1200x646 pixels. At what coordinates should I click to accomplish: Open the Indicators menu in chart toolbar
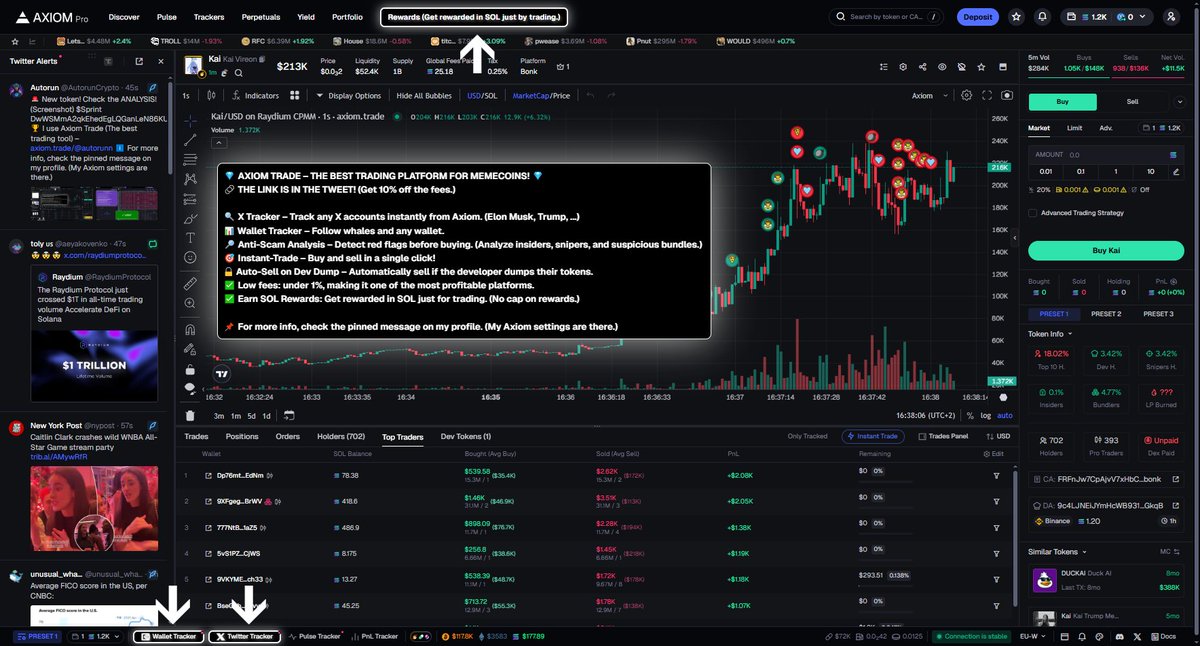click(255, 96)
